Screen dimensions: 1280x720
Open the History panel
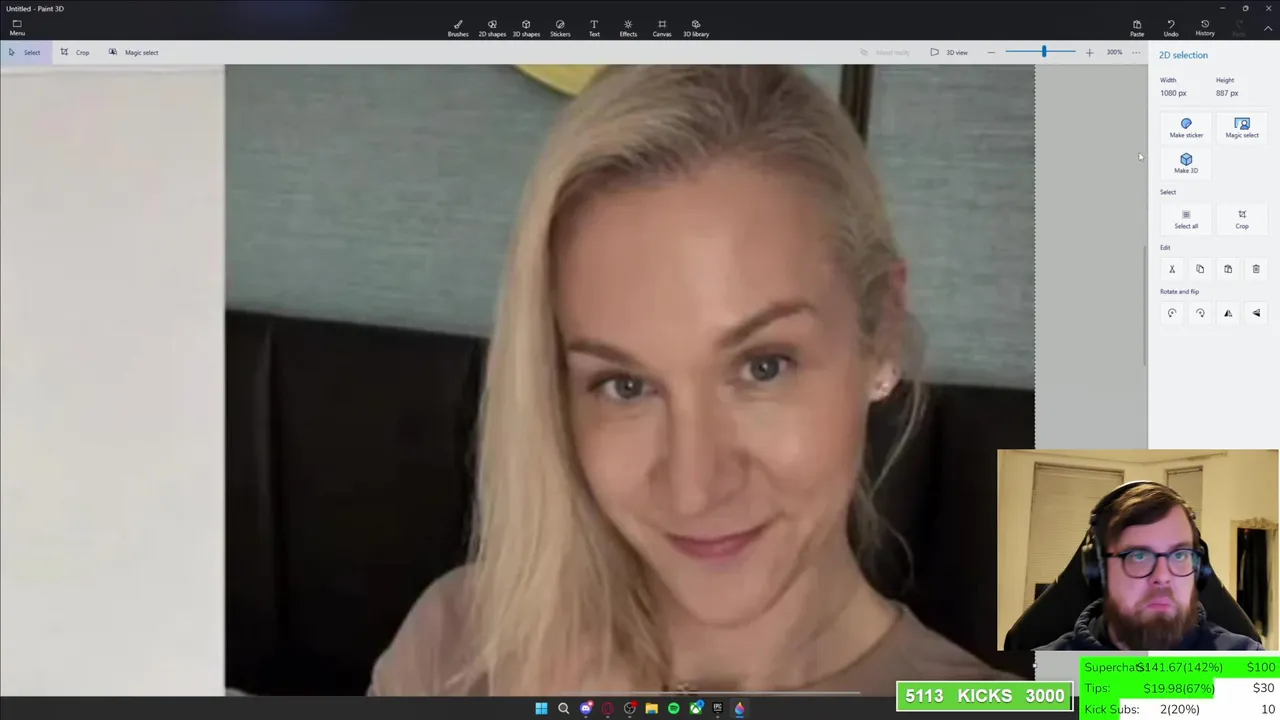pyautogui.click(x=1205, y=28)
